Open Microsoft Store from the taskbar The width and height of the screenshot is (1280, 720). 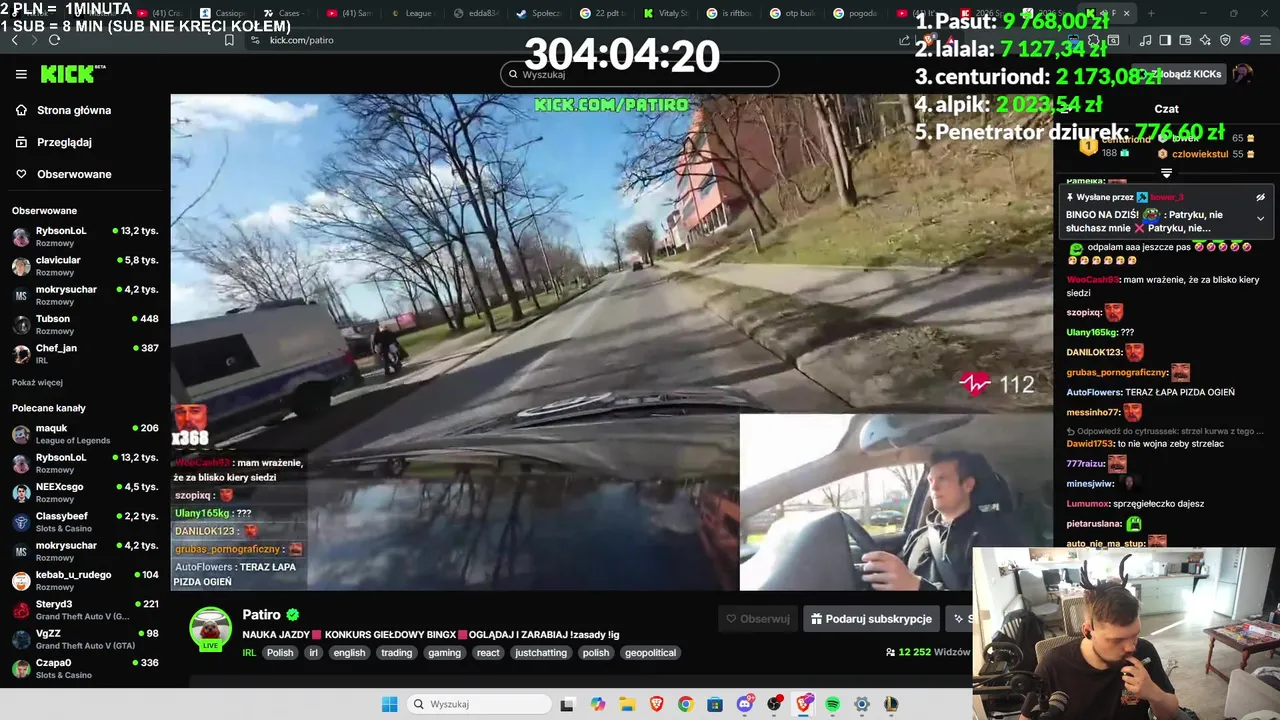coord(715,704)
